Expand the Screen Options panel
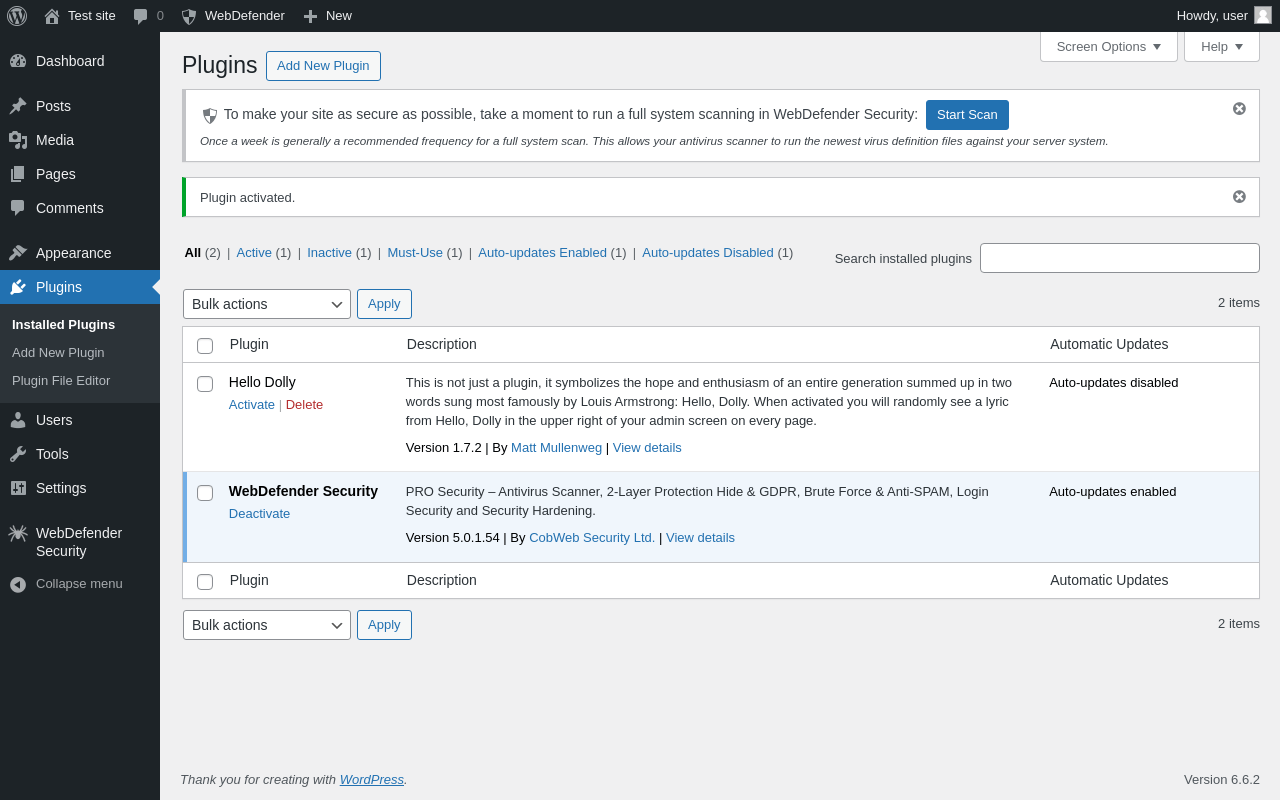The width and height of the screenshot is (1280, 800). pos(1108,46)
